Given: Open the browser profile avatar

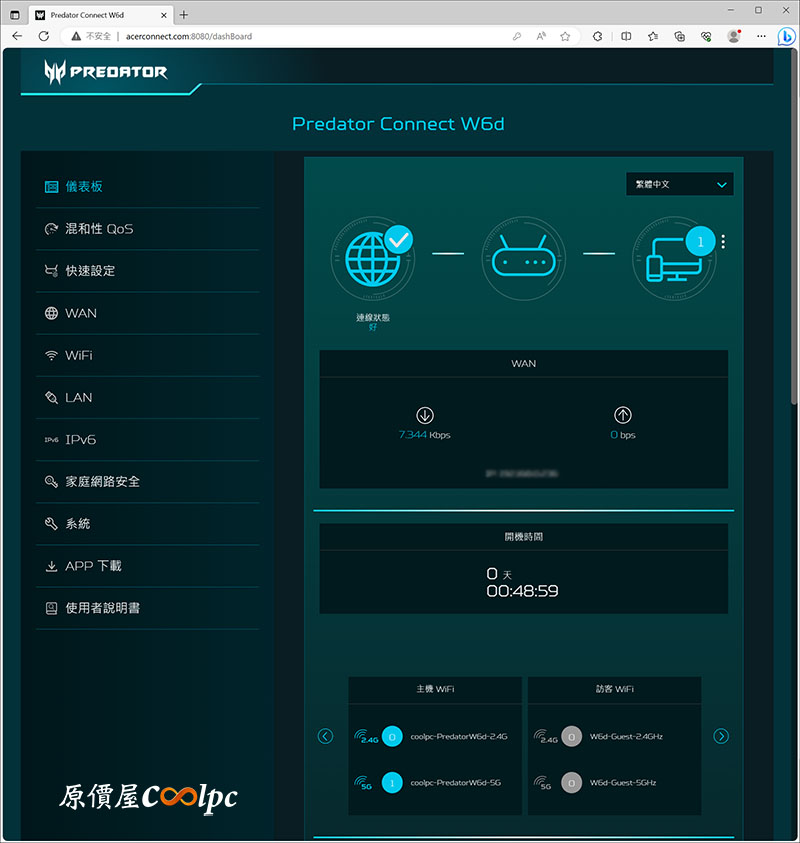Looking at the screenshot, I should click(734, 36).
